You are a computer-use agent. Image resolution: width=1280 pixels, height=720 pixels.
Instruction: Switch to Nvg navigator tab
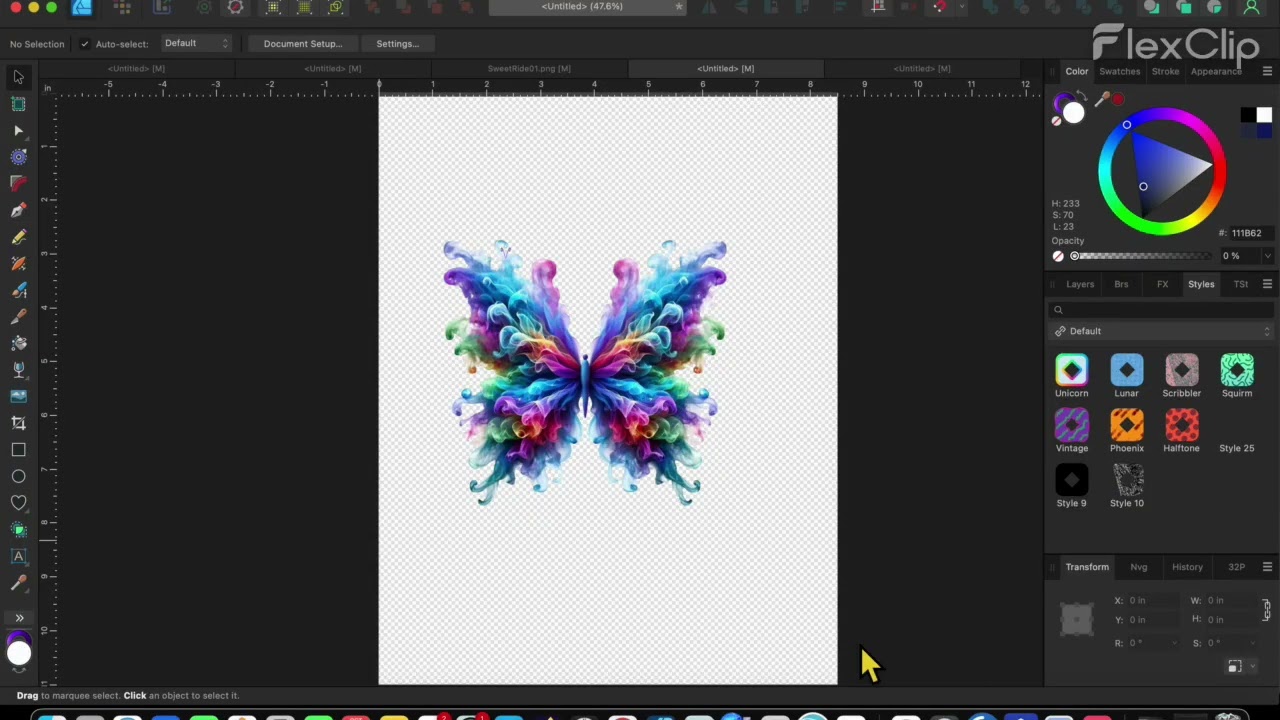pos(1138,567)
